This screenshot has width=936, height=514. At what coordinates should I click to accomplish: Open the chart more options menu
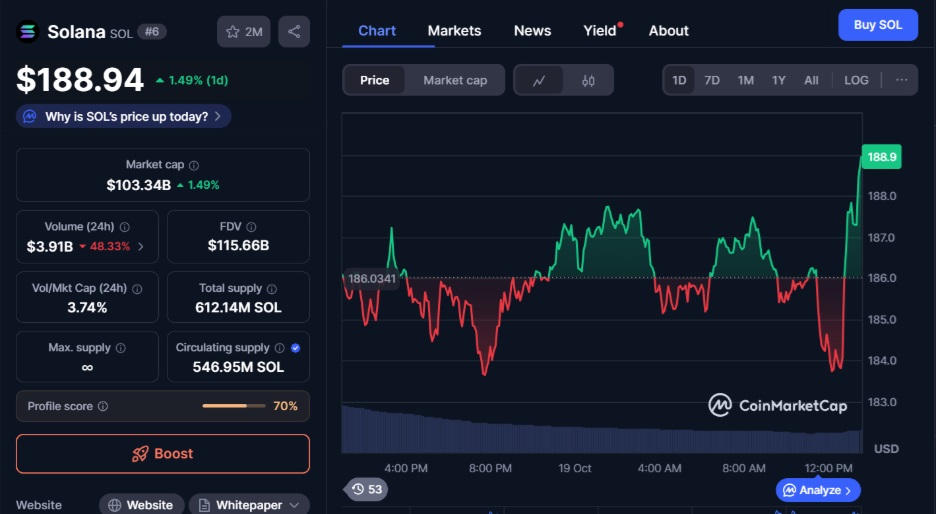(x=901, y=80)
